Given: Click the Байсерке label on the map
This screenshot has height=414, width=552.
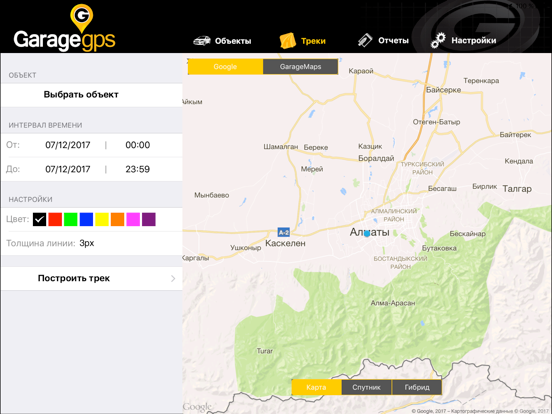Looking at the screenshot, I should click(444, 90).
